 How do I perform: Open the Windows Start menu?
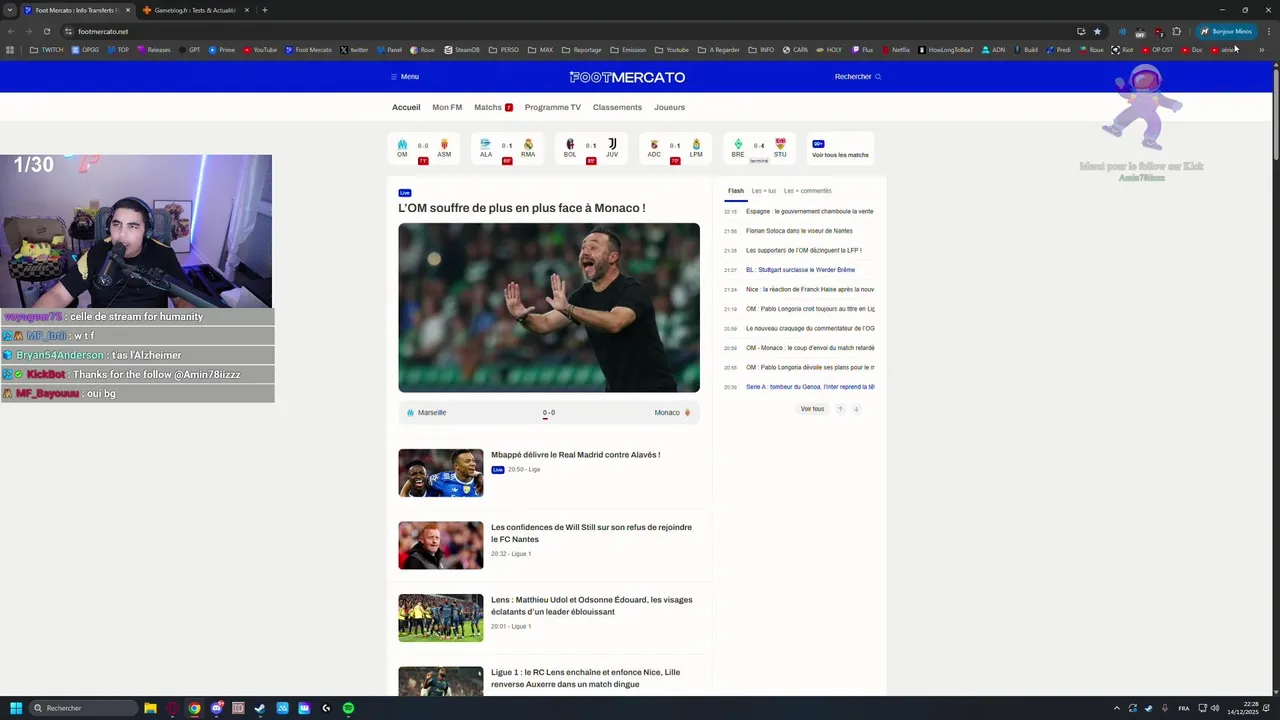point(16,708)
